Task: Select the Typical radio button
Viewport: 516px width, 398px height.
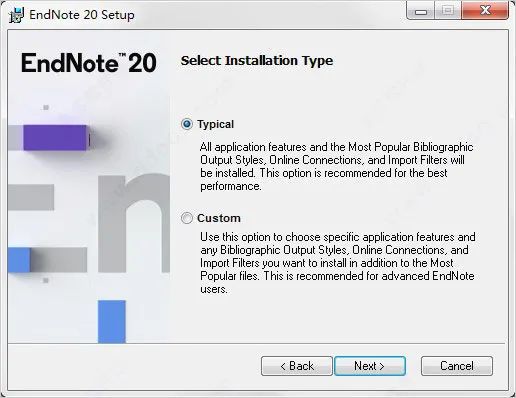Action: 187,124
